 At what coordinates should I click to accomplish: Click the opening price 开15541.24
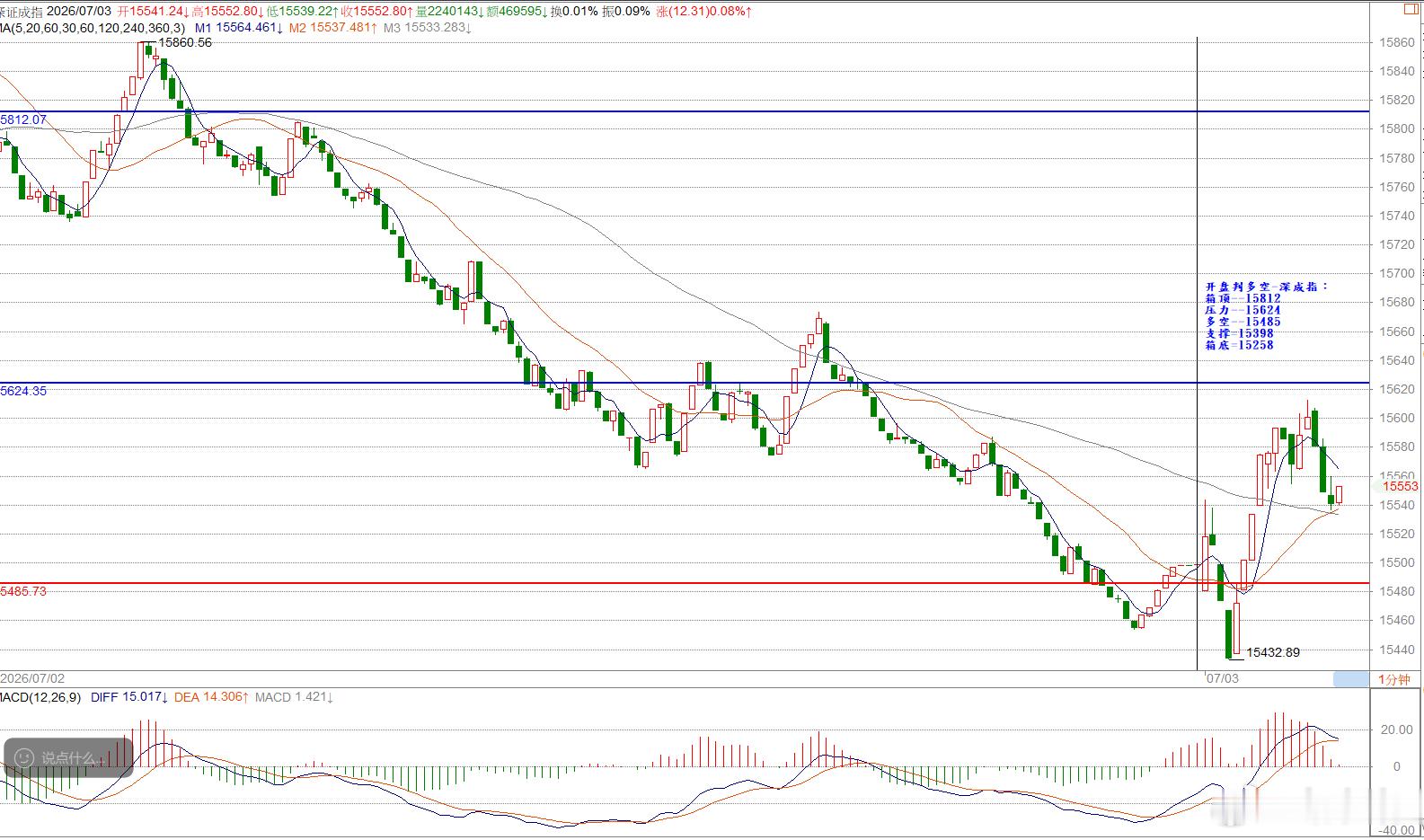pyautogui.click(x=155, y=12)
